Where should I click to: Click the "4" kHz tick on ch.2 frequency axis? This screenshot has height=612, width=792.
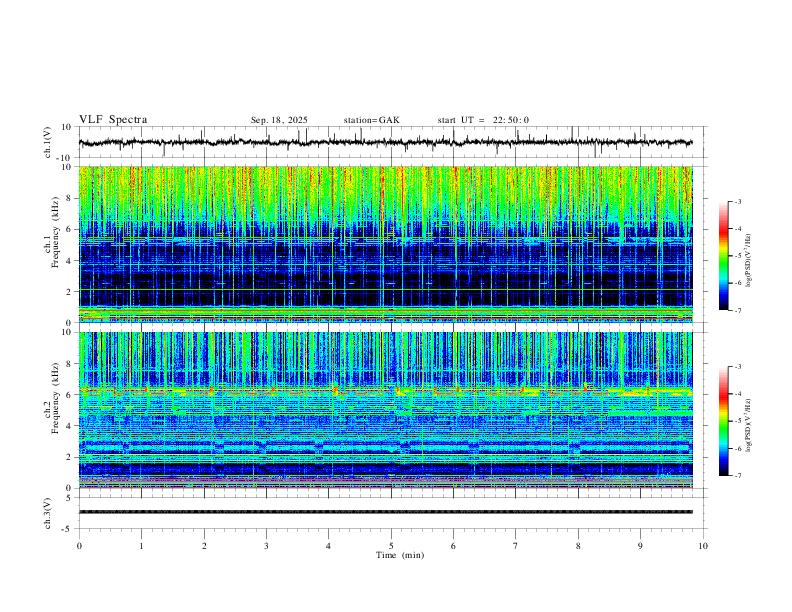(70, 426)
